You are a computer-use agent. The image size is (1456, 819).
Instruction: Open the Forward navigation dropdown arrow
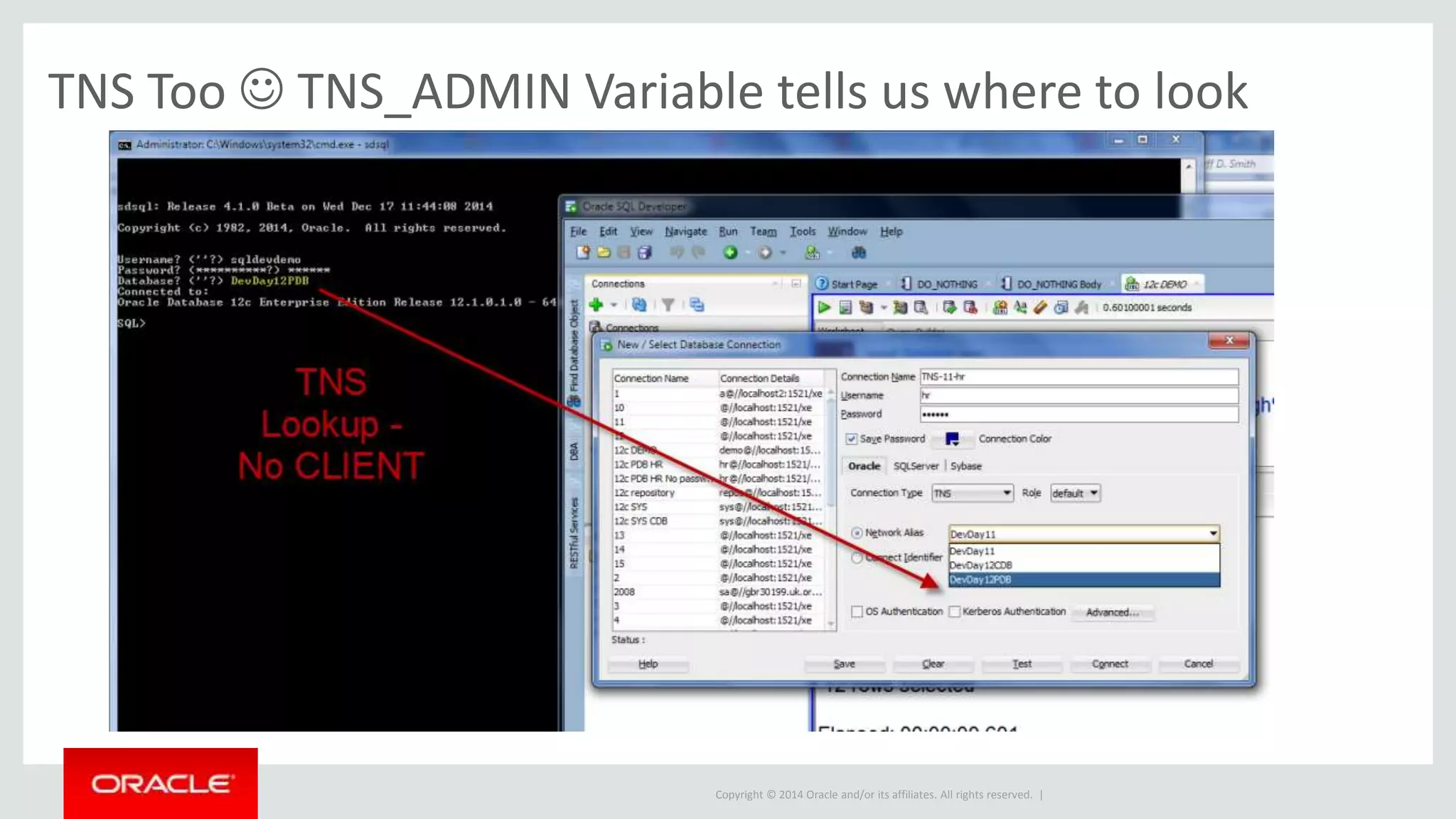point(783,252)
